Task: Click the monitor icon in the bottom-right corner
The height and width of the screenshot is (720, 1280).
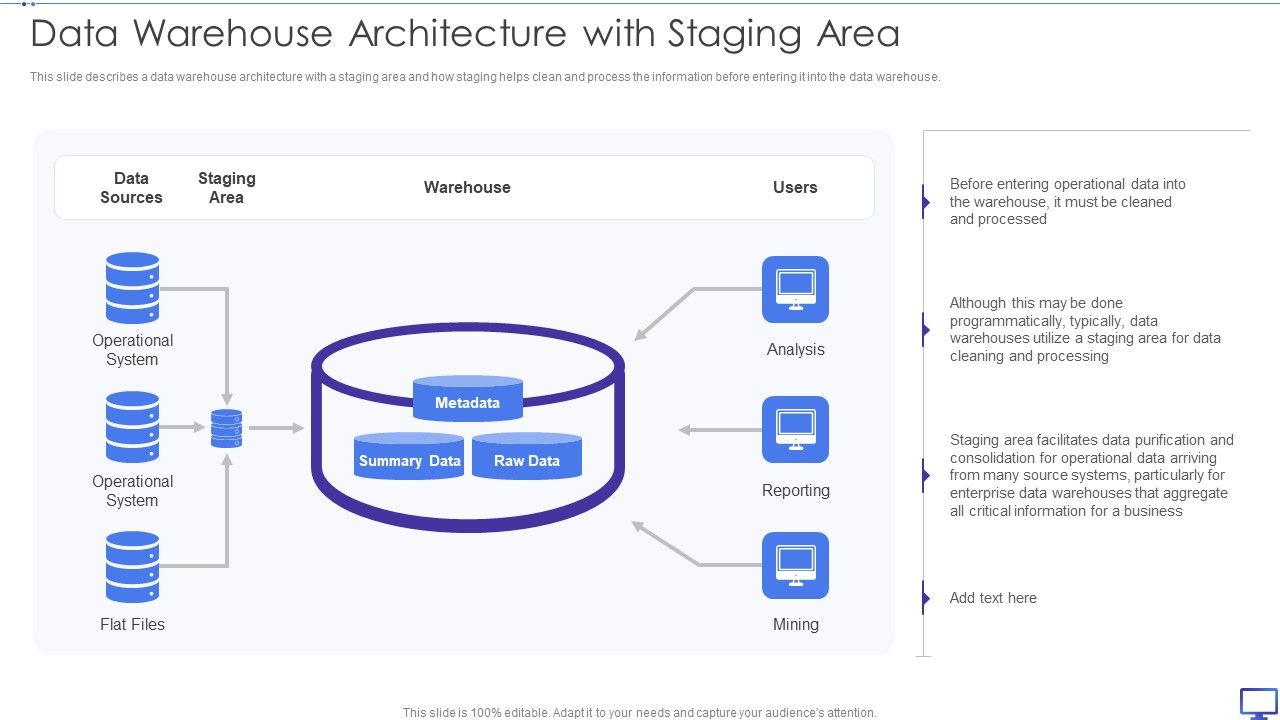Action: 1258,703
